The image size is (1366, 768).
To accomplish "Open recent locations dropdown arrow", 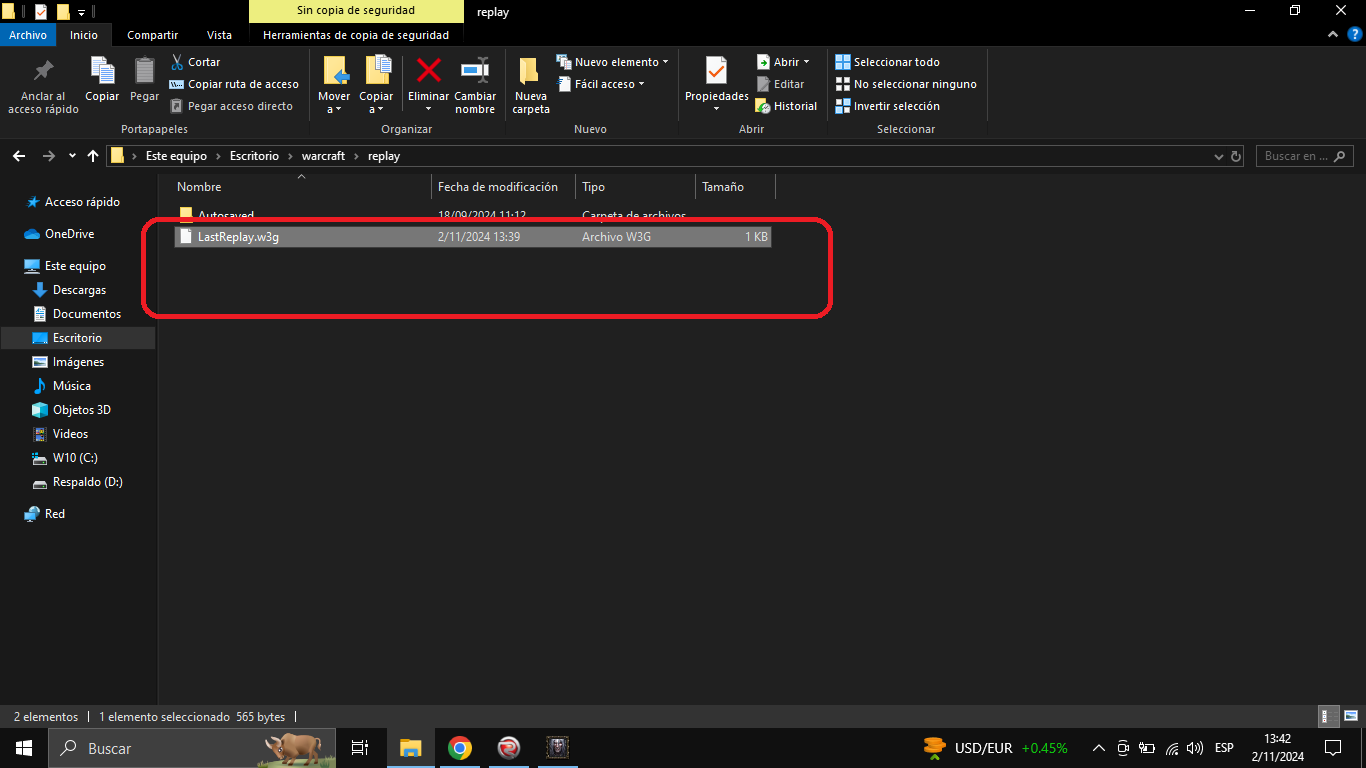I will (x=72, y=157).
